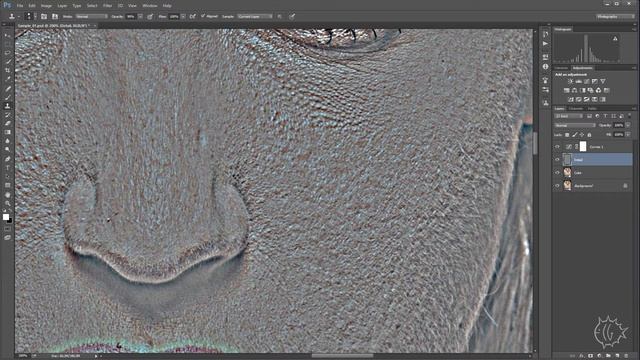The image size is (640, 360).
Task: Select the Horizontal Type tool
Action: [7, 168]
